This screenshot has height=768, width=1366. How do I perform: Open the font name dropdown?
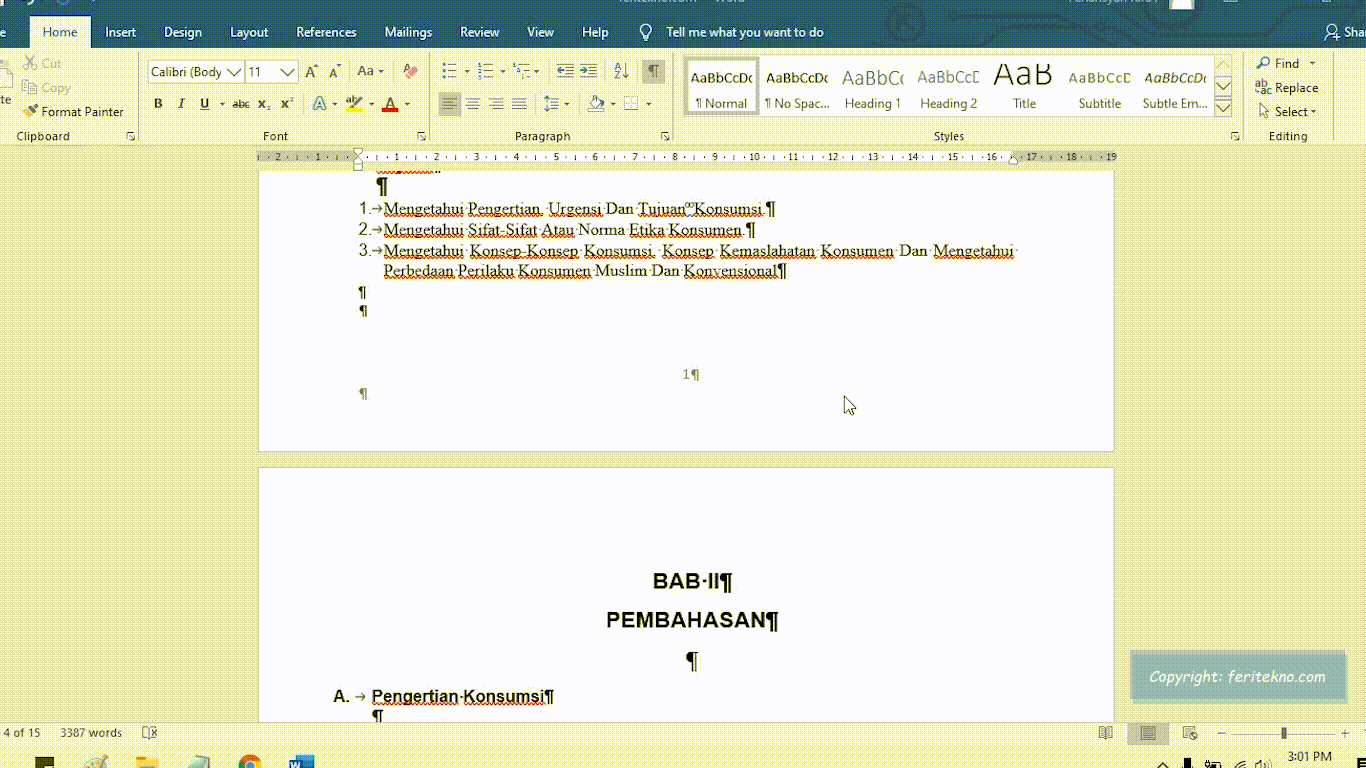(x=235, y=72)
